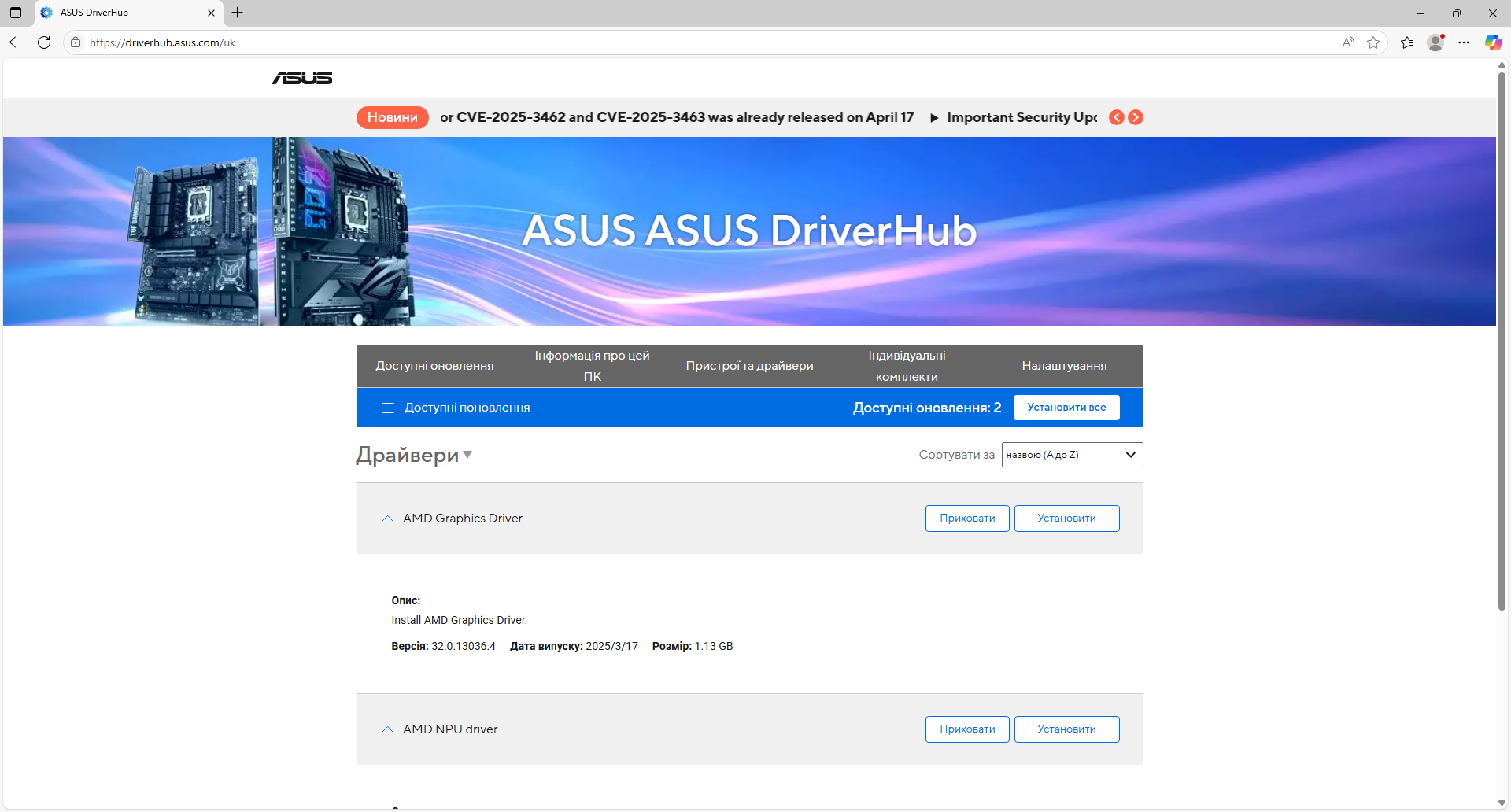Show next news item with right arrow
1511x812 pixels.
[1136, 117]
